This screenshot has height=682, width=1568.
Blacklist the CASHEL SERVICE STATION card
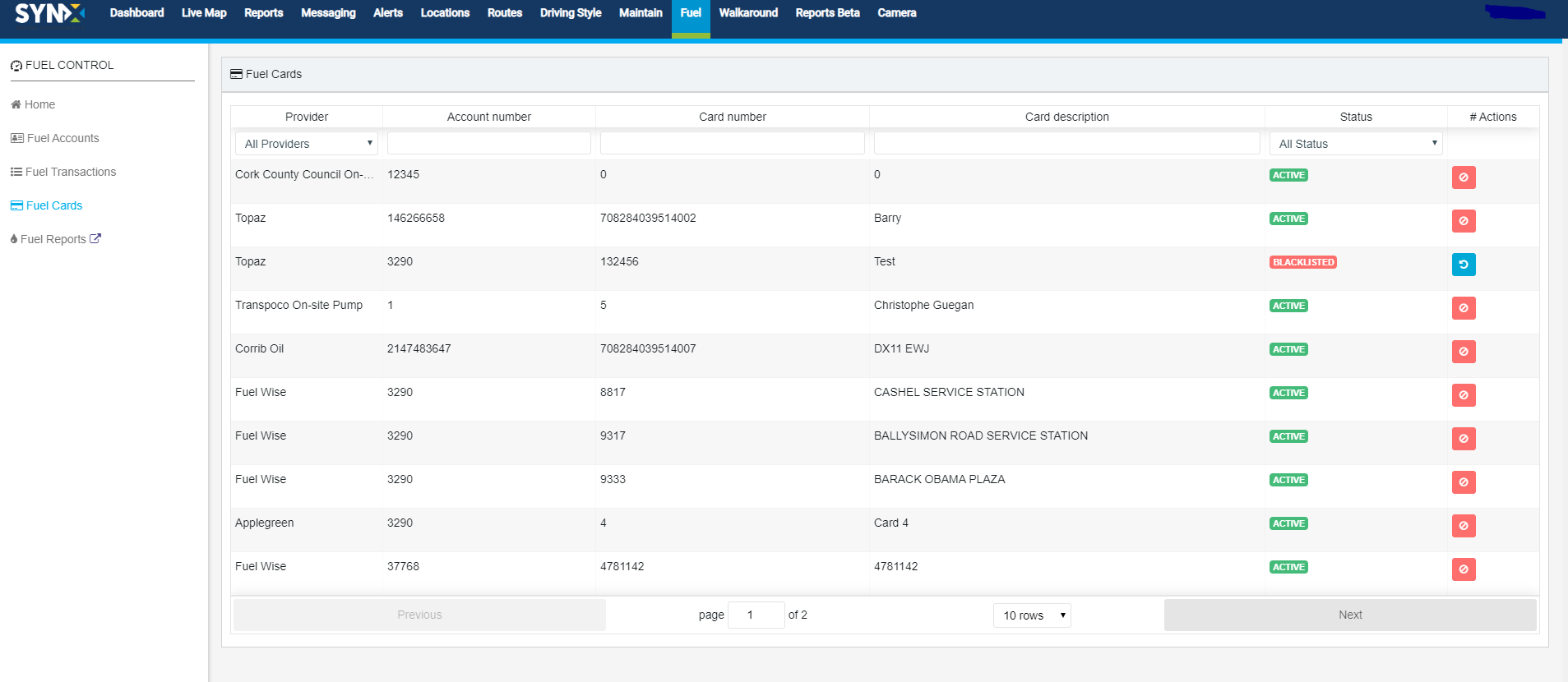tap(1464, 395)
